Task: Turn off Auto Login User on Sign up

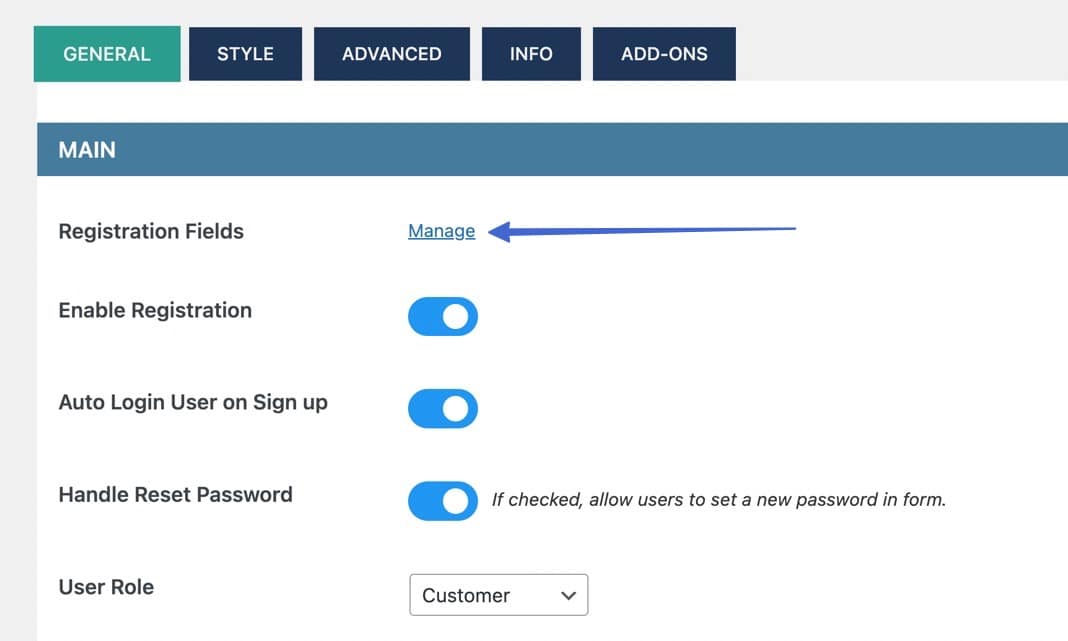Action: 442,408
